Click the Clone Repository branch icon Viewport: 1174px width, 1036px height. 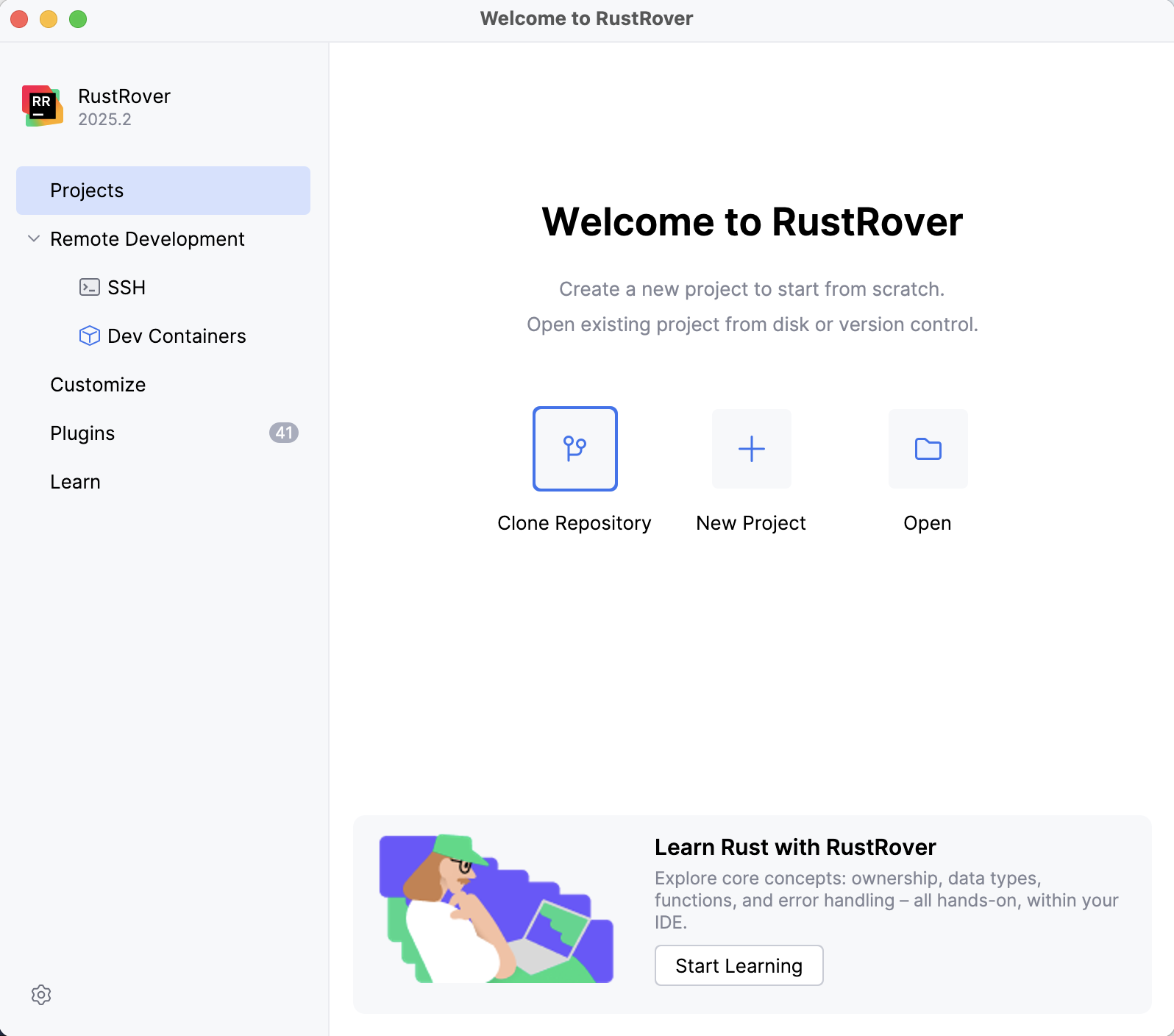pyautogui.click(x=574, y=448)
